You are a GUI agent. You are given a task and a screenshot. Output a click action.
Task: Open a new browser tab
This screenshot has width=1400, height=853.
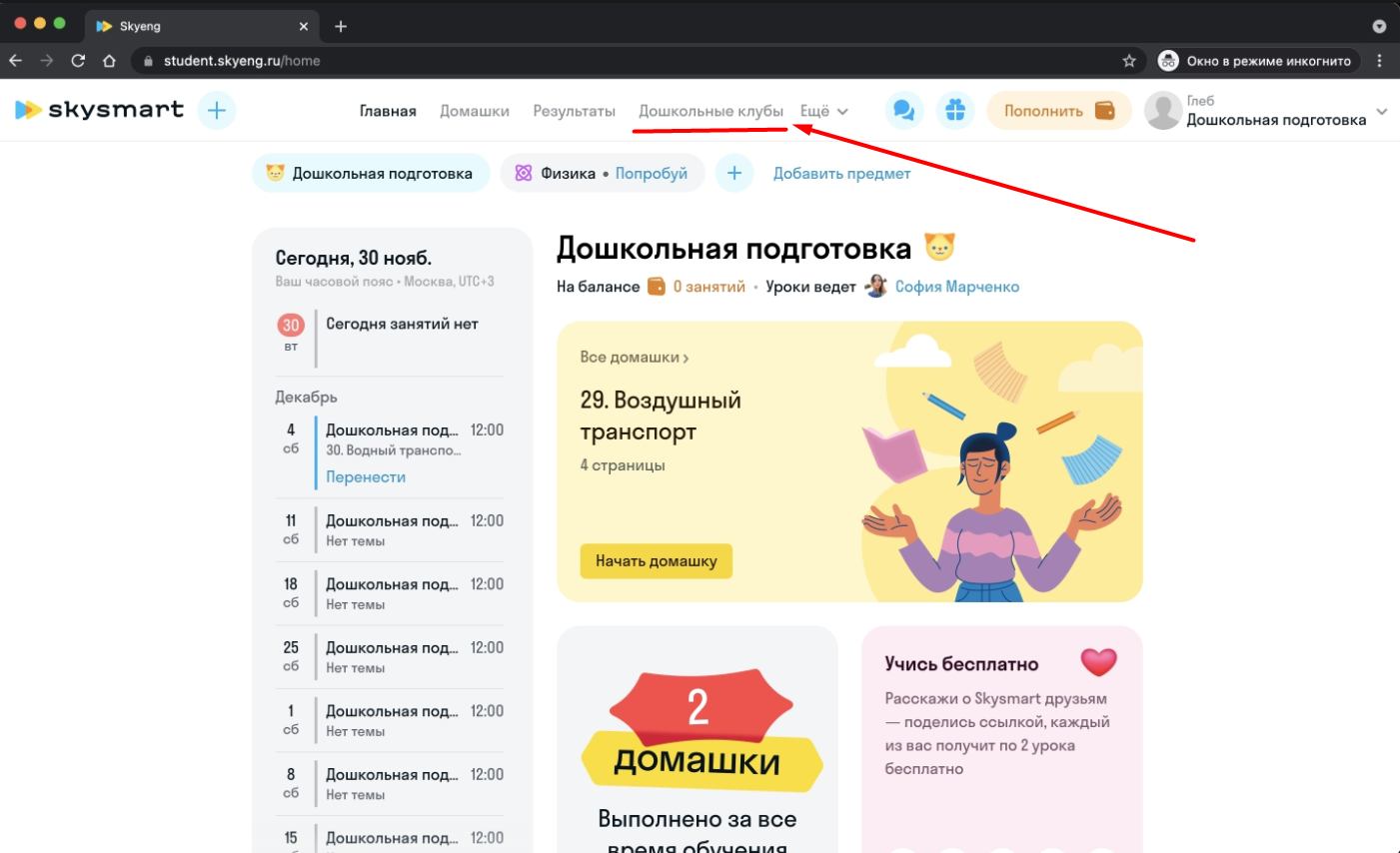tap(341, 26)
